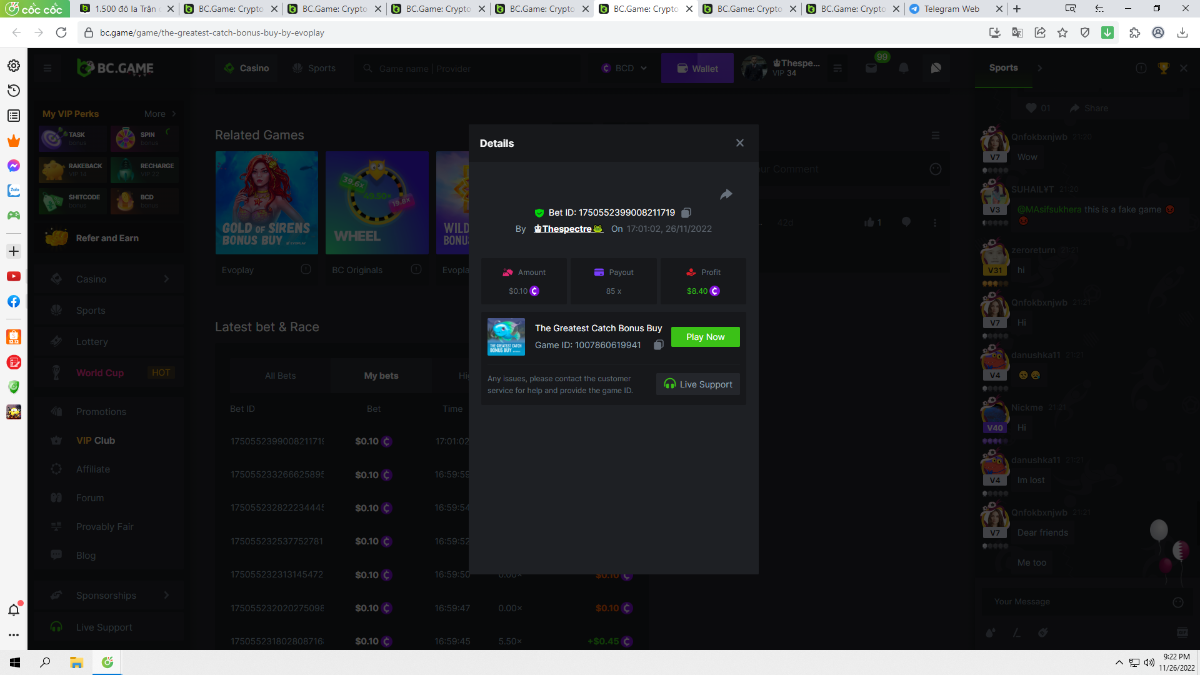Bookmark this page with star icon

coord(1062,32)
